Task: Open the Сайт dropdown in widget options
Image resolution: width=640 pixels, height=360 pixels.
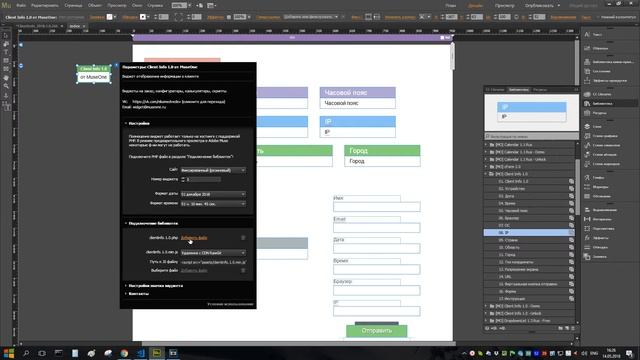Action: (213, 170)
